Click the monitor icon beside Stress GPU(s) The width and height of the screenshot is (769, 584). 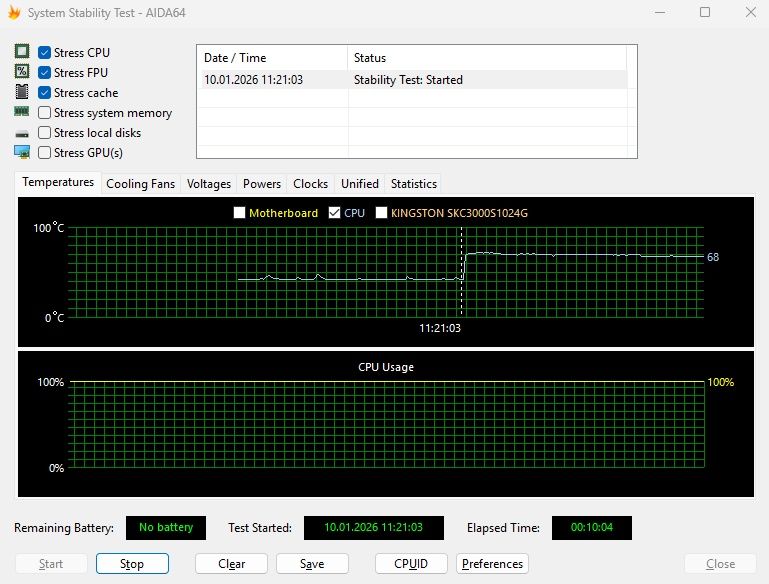[22, 152]
